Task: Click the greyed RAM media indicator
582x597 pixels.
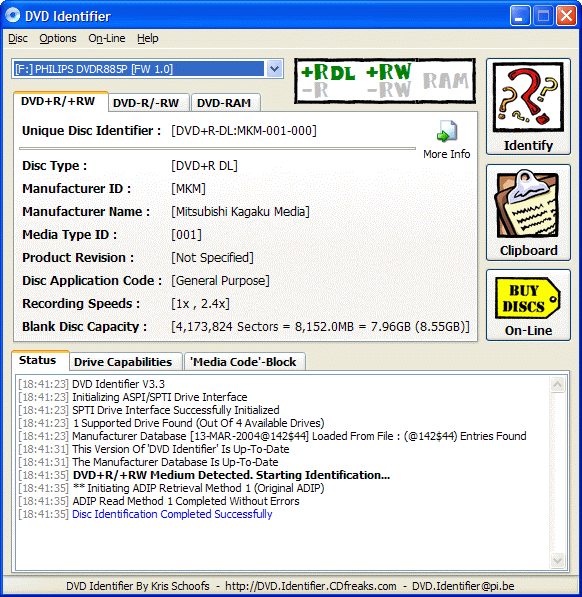Action: (x=445, y=81)
